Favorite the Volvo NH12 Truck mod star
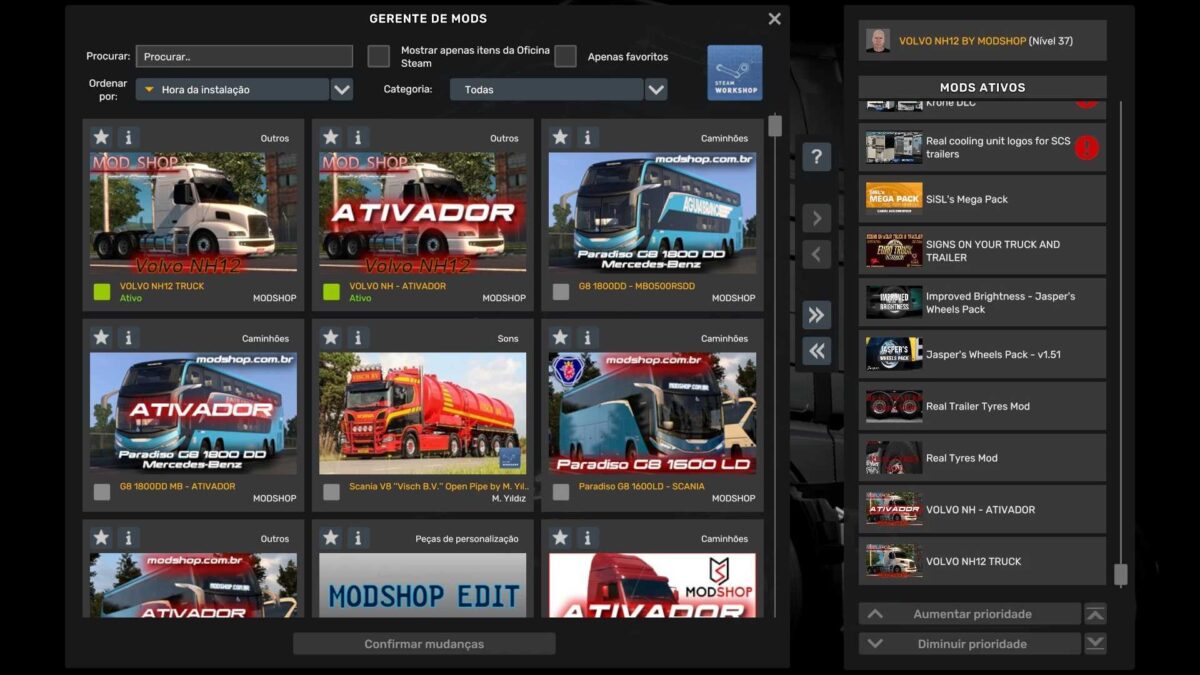The width and height of the screenshot is (1200, 675). [x=101, y=137]
